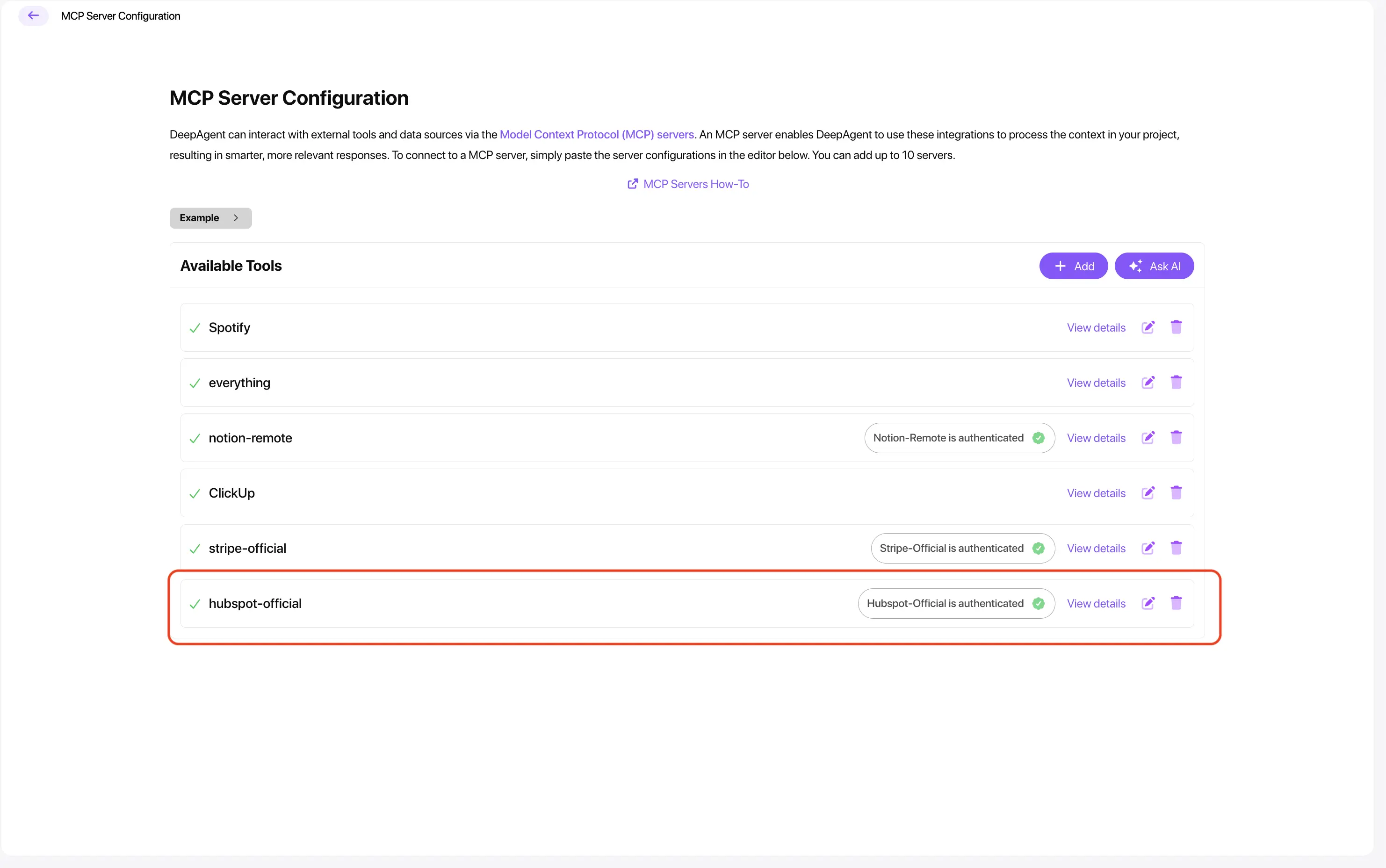Delete the stripe-official server
Viewport: 1386px width, 868px height.
1176,548
